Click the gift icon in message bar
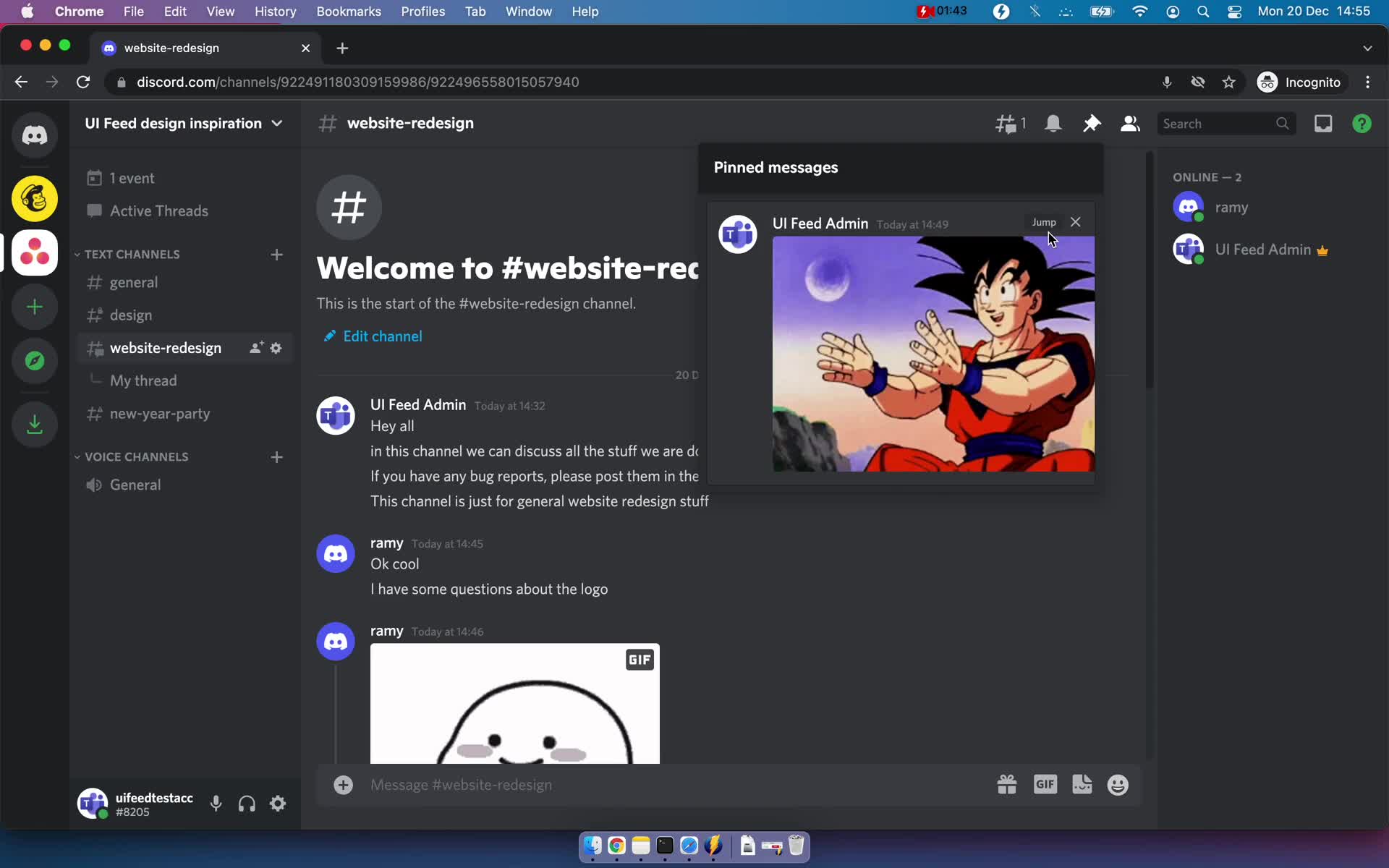1389x868 pixels. [x=1006, y=784]
